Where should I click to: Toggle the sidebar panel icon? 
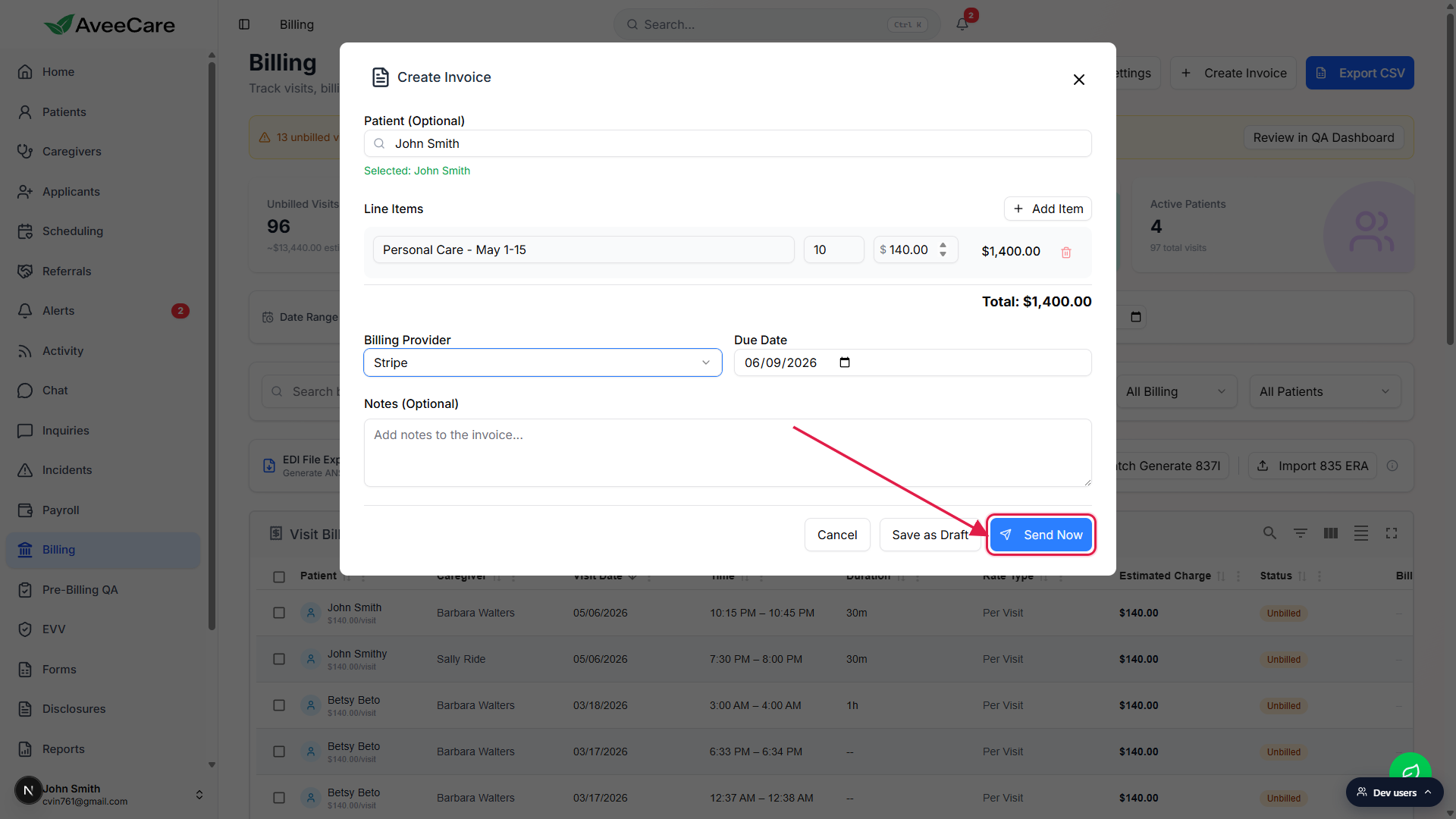(x=244, y=24)
